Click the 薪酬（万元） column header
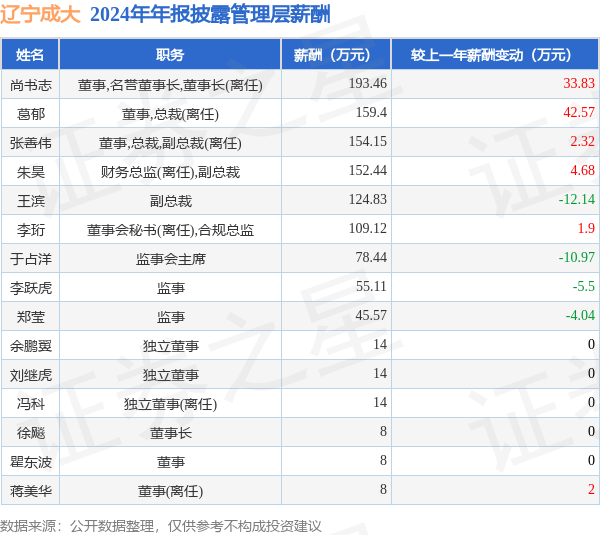 336,55
